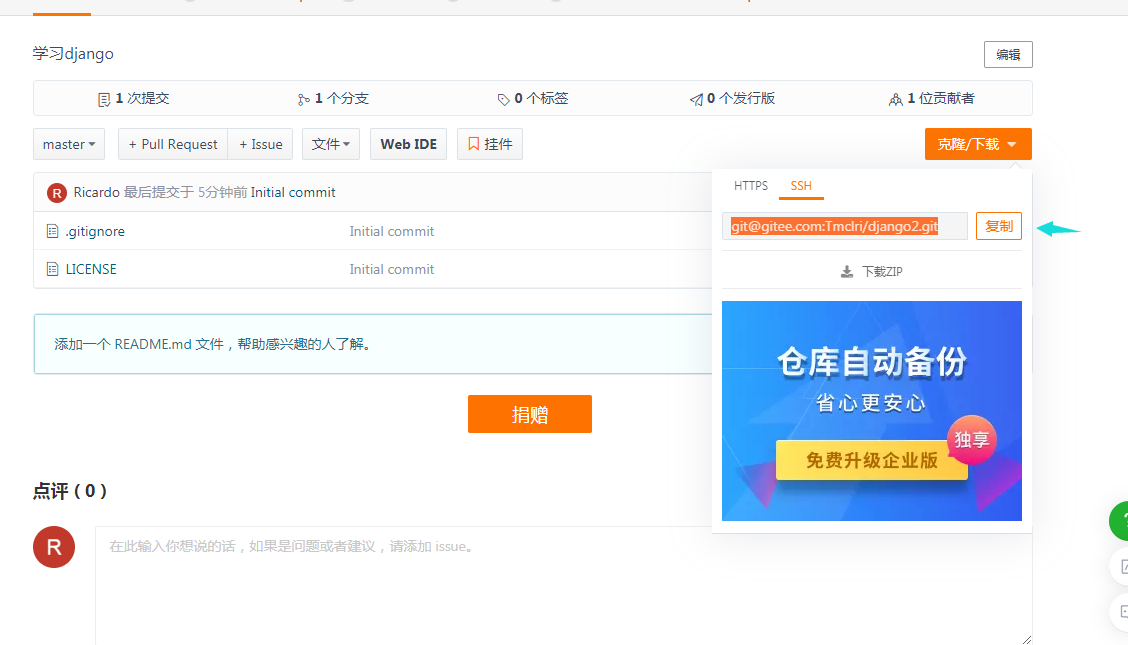Click the release icon beside 0 个发行版
The width and height of the screenshot is (1128, 645).
(x=696, y=99)
